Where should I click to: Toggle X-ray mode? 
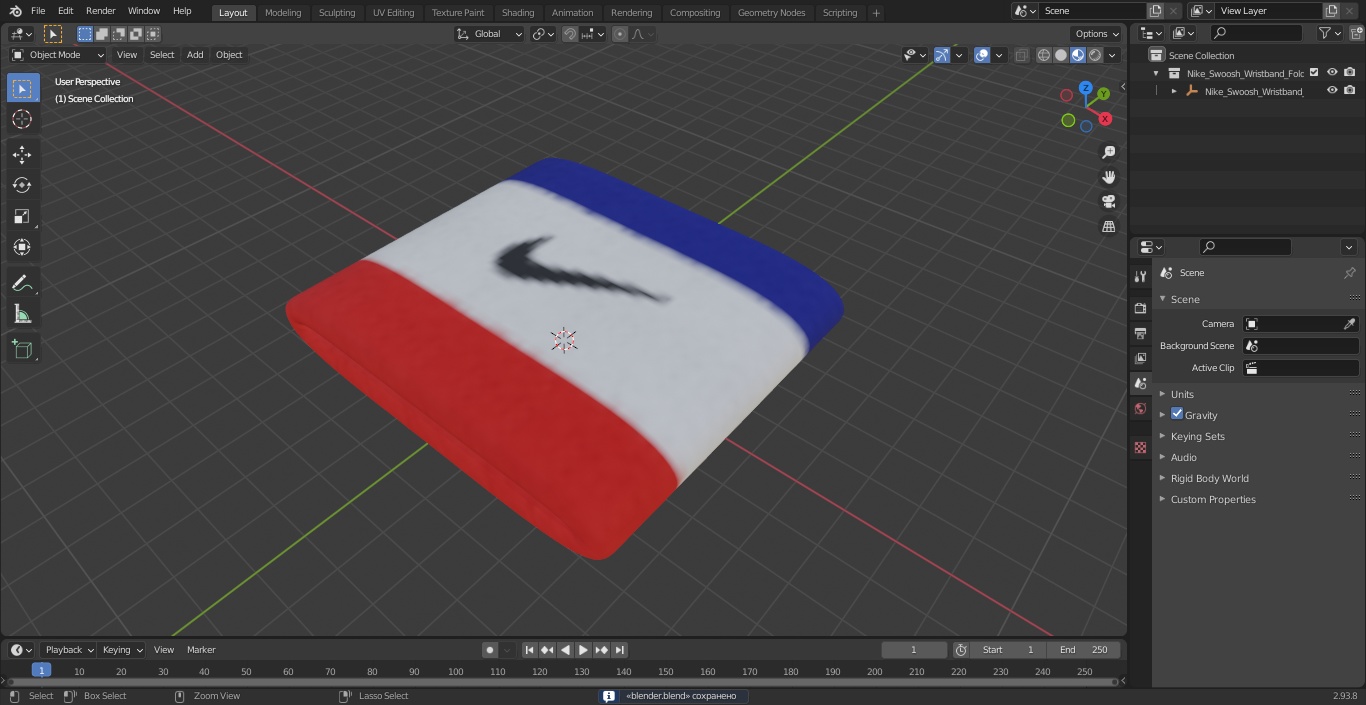[x=1021, y=55]
